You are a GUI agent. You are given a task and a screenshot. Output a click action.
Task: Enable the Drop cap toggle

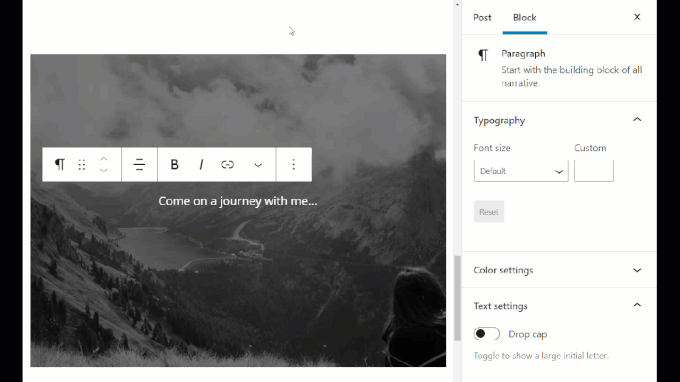pyautogui.click(x=487, y=334)
